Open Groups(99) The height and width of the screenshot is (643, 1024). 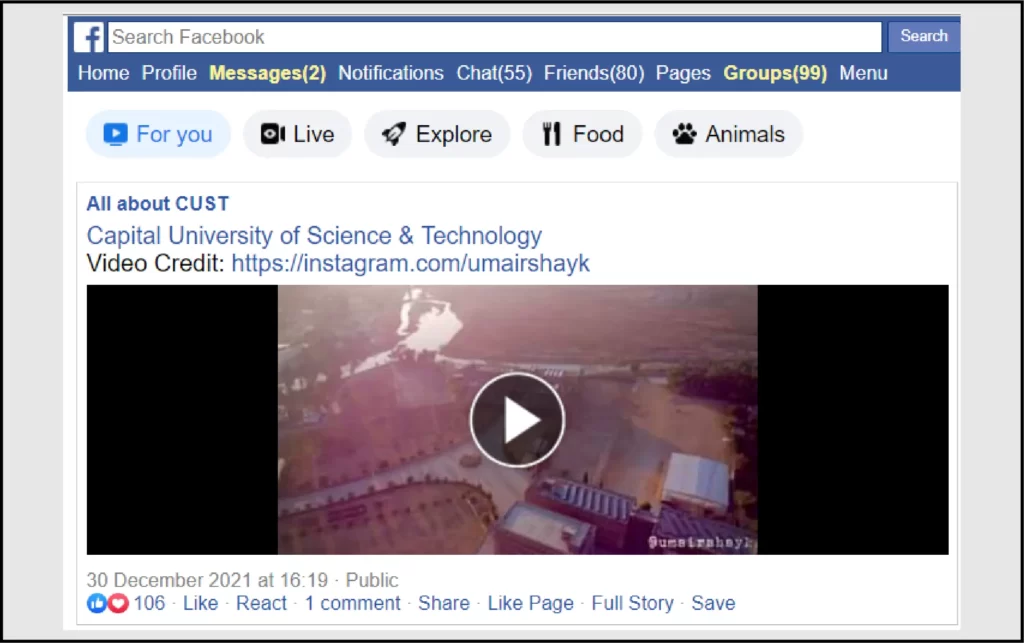pos(775,73)
